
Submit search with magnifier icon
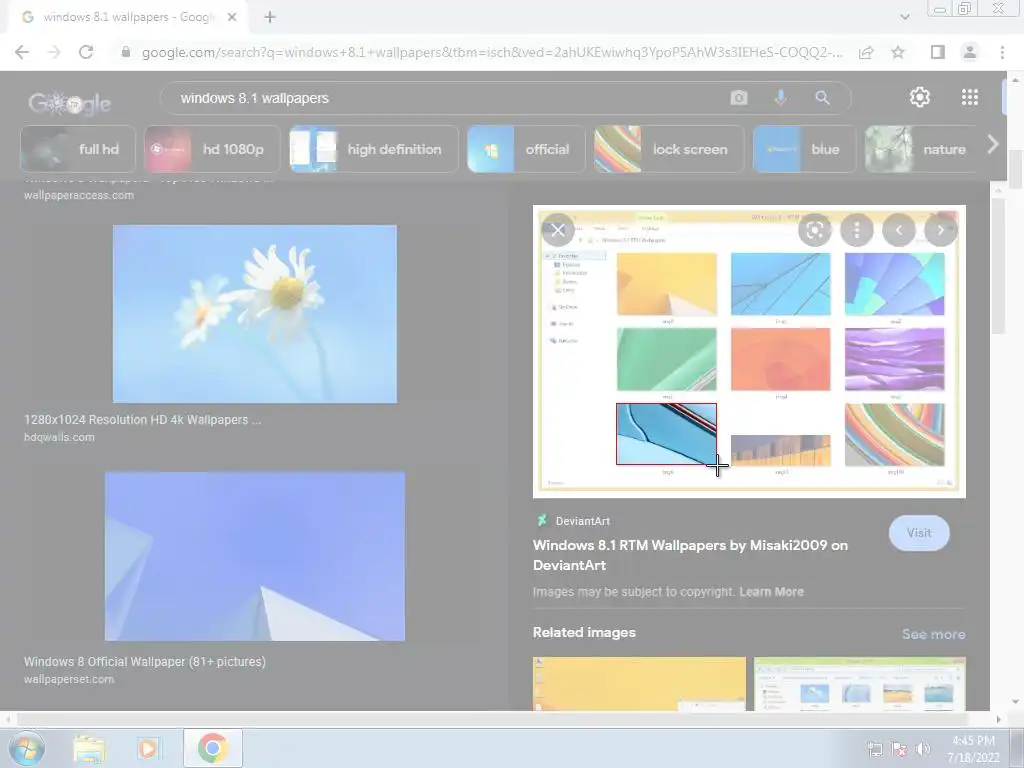[822, 98]
